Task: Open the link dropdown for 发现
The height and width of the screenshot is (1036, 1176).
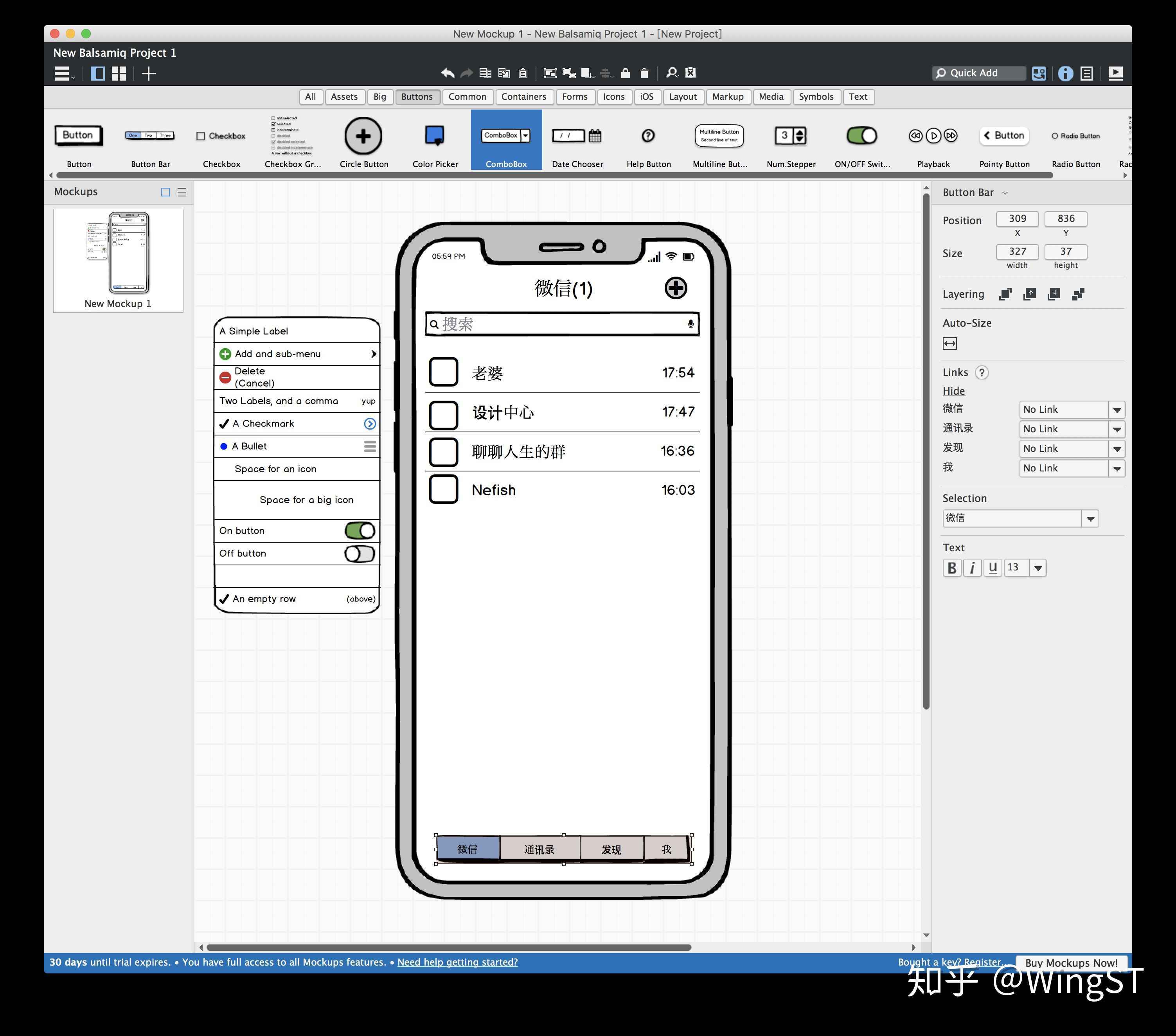Action: (x=1117, y=449)
